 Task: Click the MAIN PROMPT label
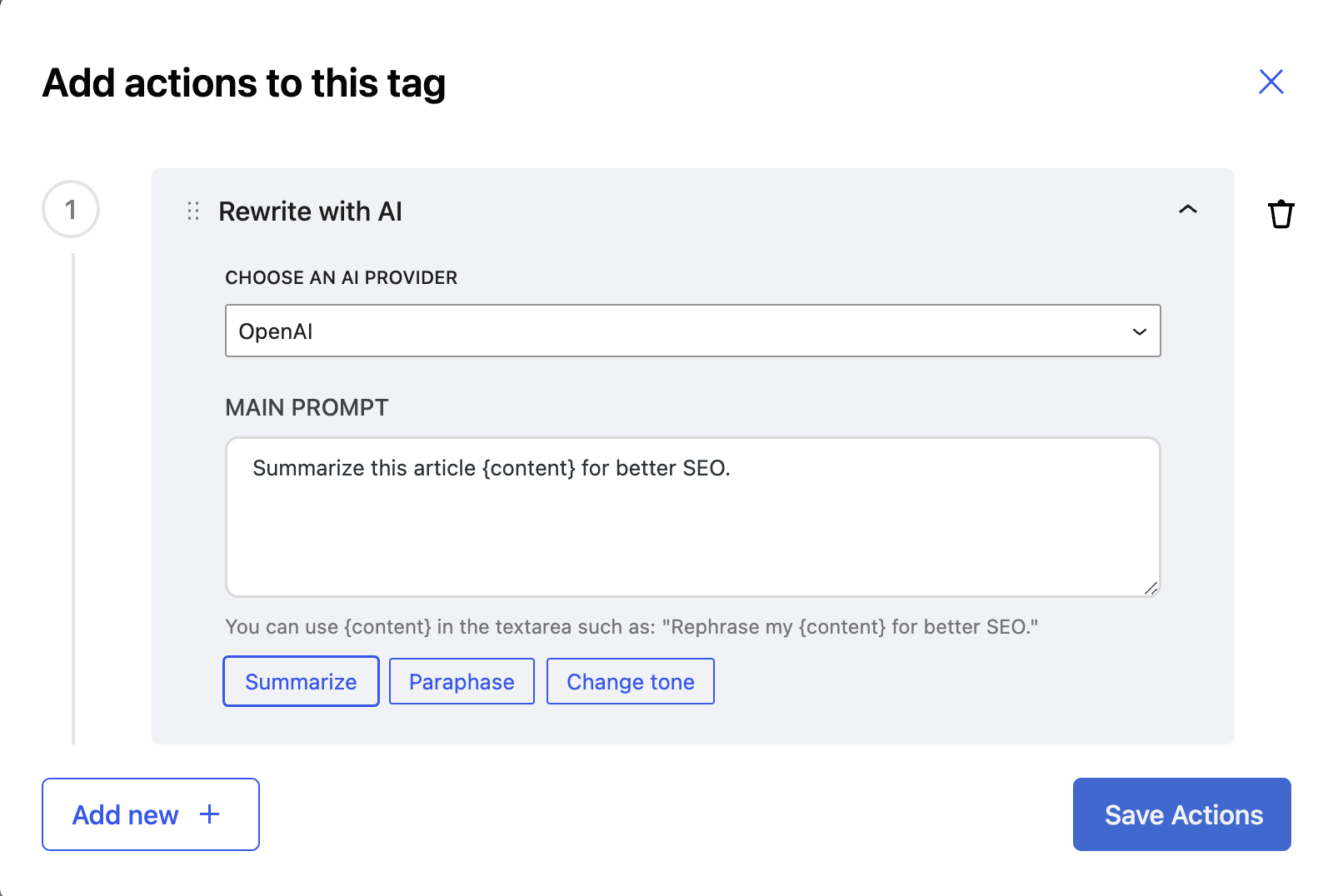[307, 407]
